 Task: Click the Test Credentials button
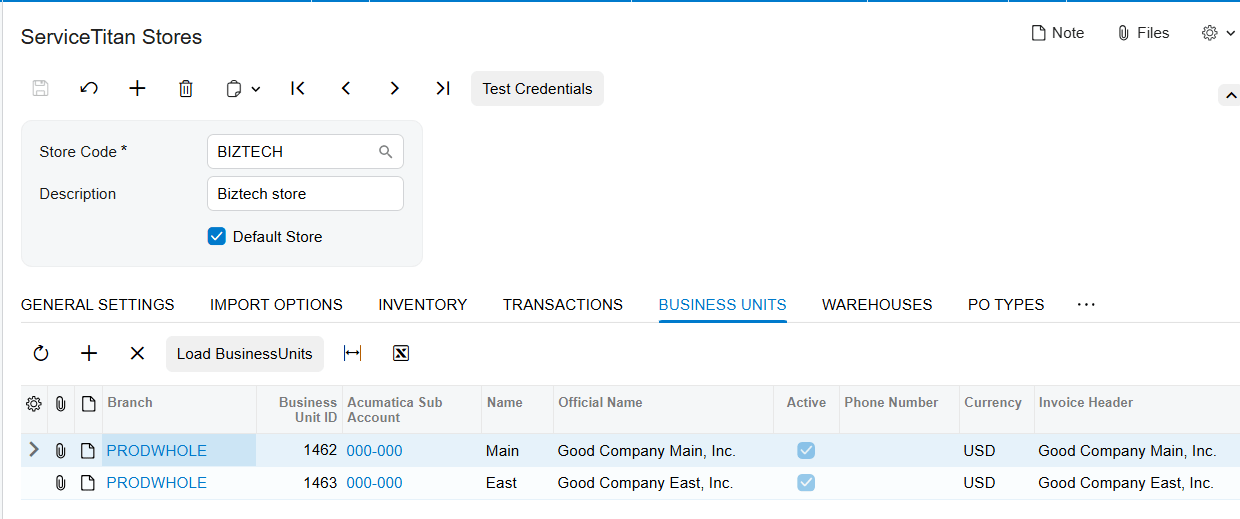[537, 88]
